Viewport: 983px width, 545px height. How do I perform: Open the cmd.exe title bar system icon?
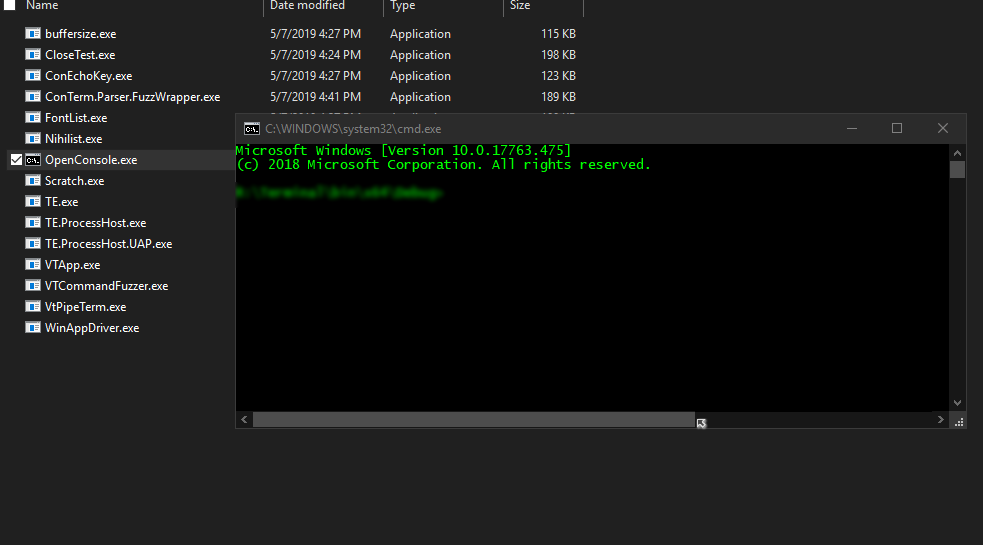point(251,129)
